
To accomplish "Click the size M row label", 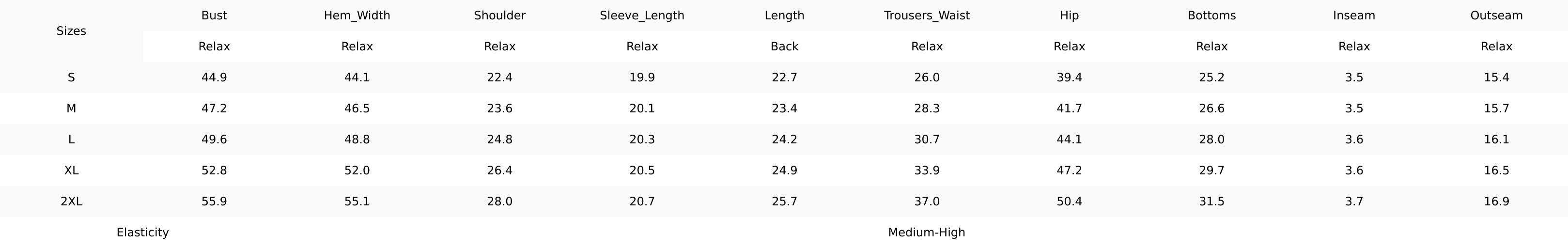I will [x=71, y=108].
